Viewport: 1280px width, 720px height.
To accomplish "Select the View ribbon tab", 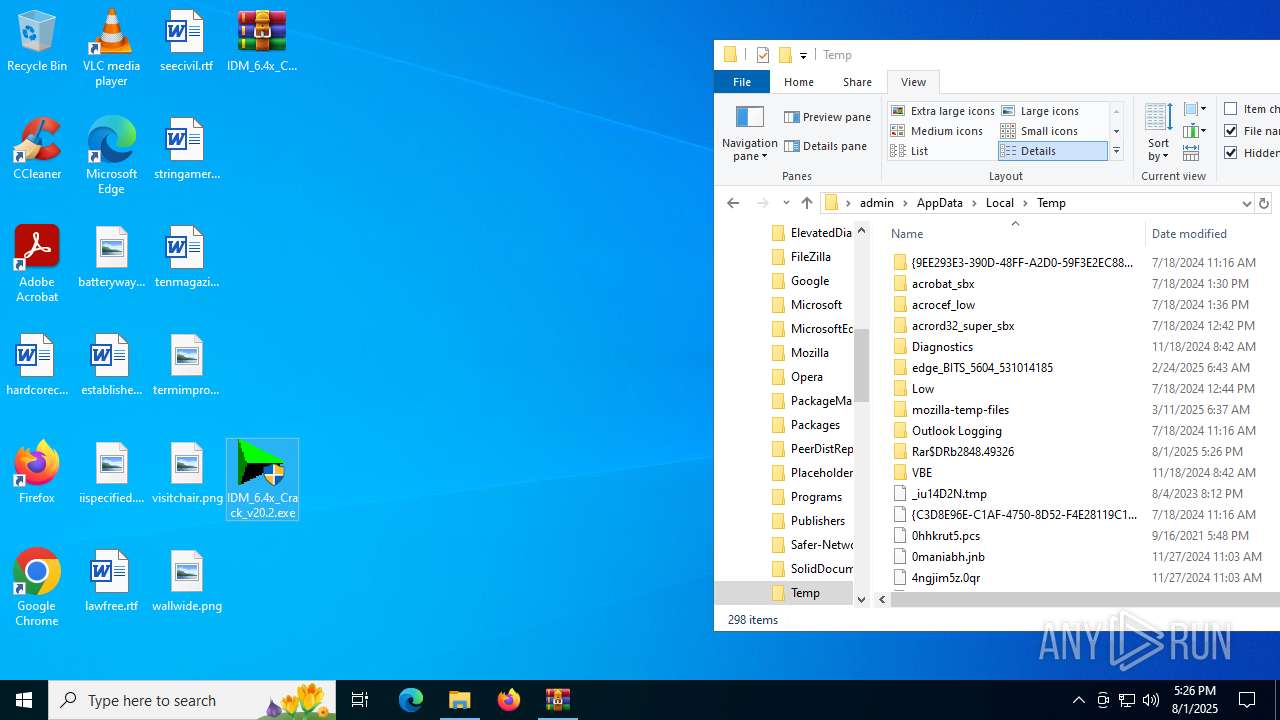I will 913,82.
